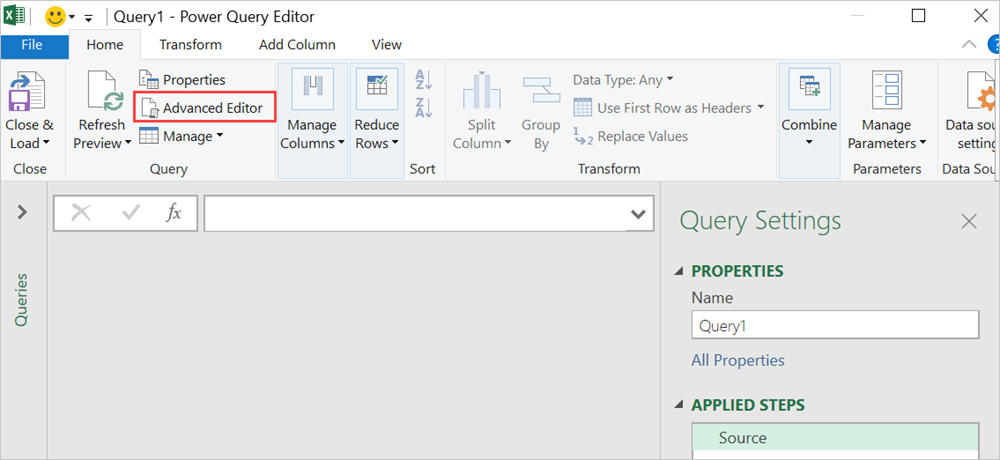1000x460 pixels.
Task: Click the Close & Load icon
Action: 29,94
